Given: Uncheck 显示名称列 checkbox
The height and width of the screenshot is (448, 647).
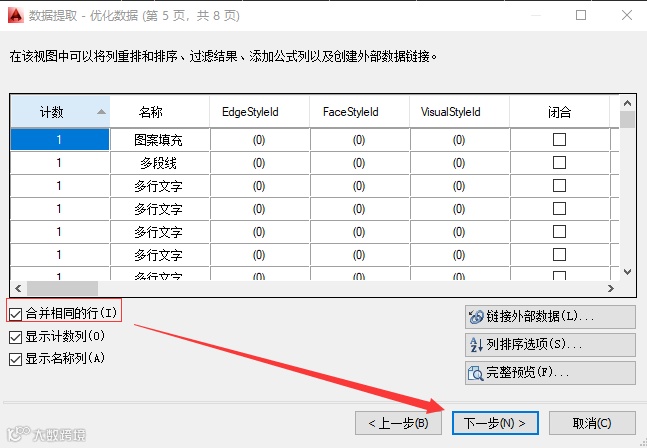Looking at the screenshot, I should [15, 359].
